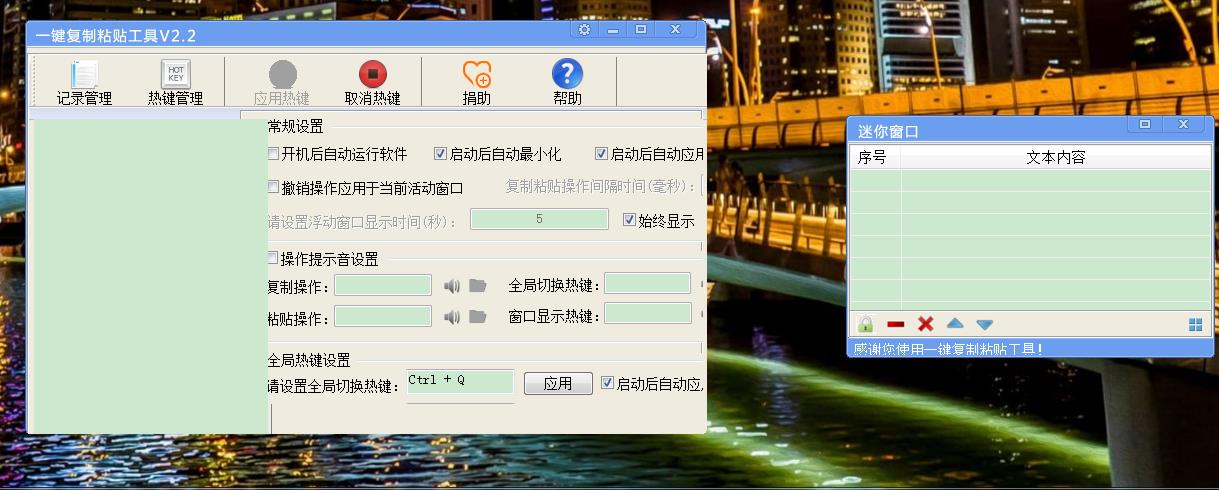Image resolution: width=1219 pixels, height=490 pixels.
Task: Maximize the 迷你窗口 window
Action: click(x=1145, y=124)
